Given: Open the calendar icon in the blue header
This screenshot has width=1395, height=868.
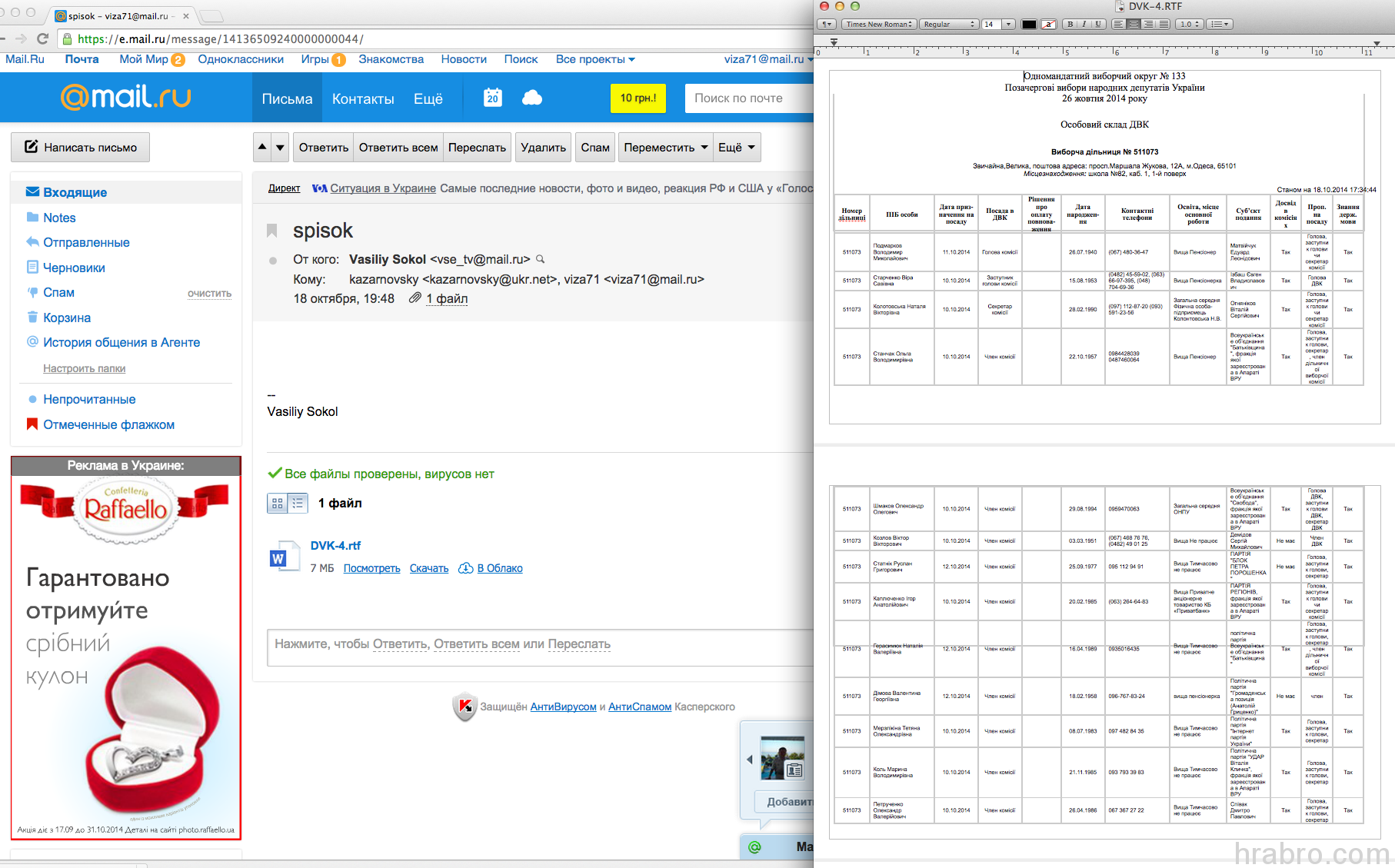Looking at the screenshot, I should 492,98.
